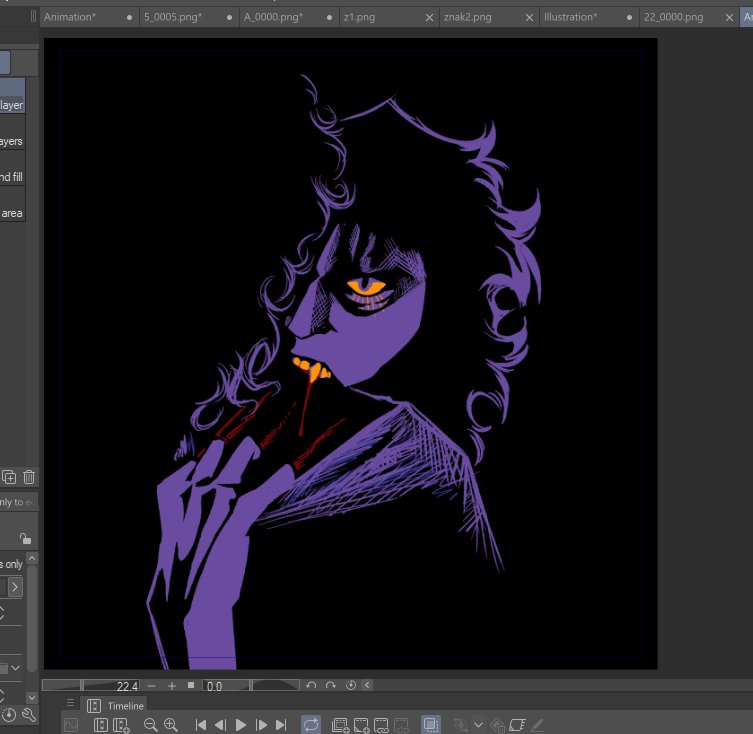Switch to the Animation* document tab
Viewport: 753px width, 734px height.
[x=89, y=17]
